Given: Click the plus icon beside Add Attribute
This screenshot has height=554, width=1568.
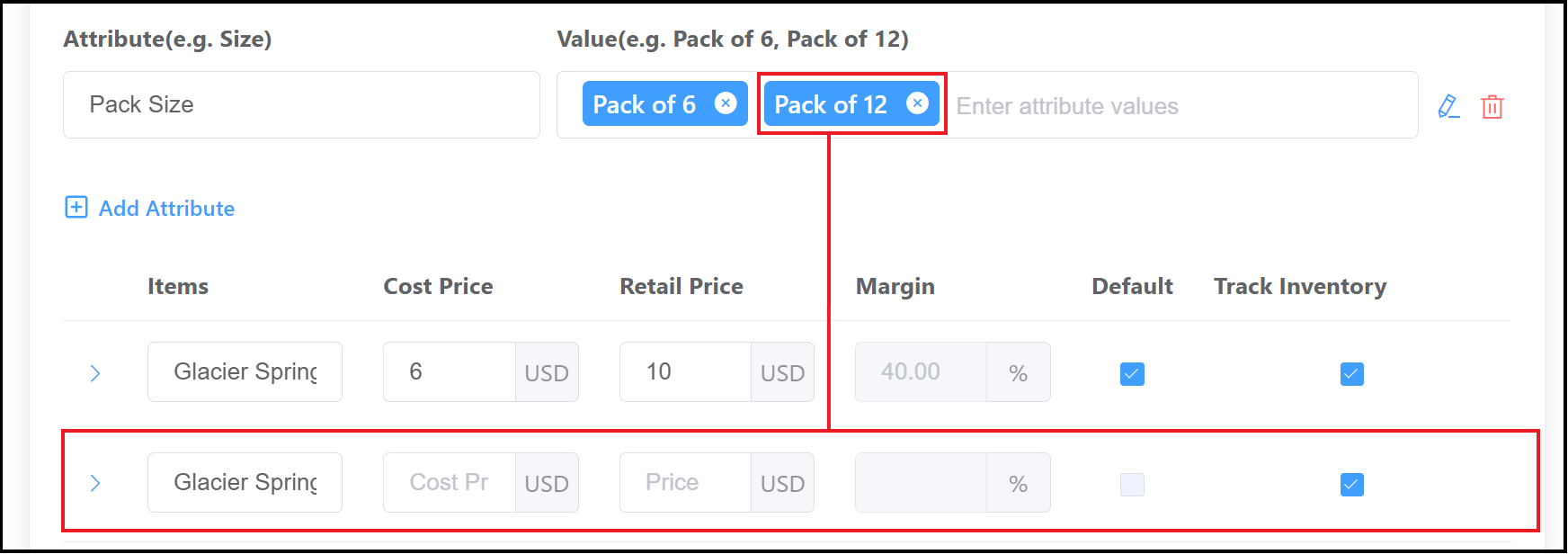Looking at the screenshot, I should coord(76,207).
